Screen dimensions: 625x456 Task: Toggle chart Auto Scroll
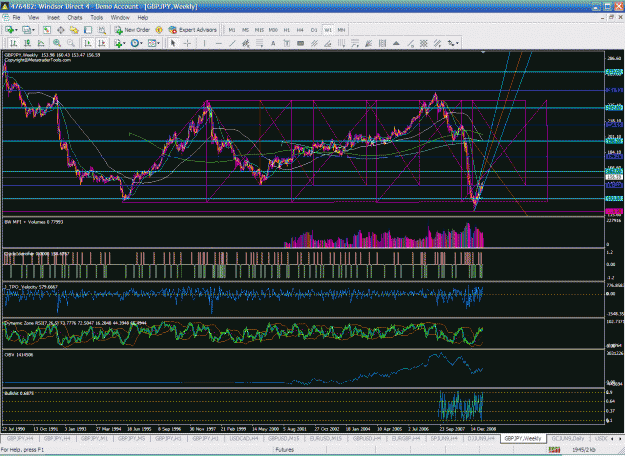tap(88, 43)
